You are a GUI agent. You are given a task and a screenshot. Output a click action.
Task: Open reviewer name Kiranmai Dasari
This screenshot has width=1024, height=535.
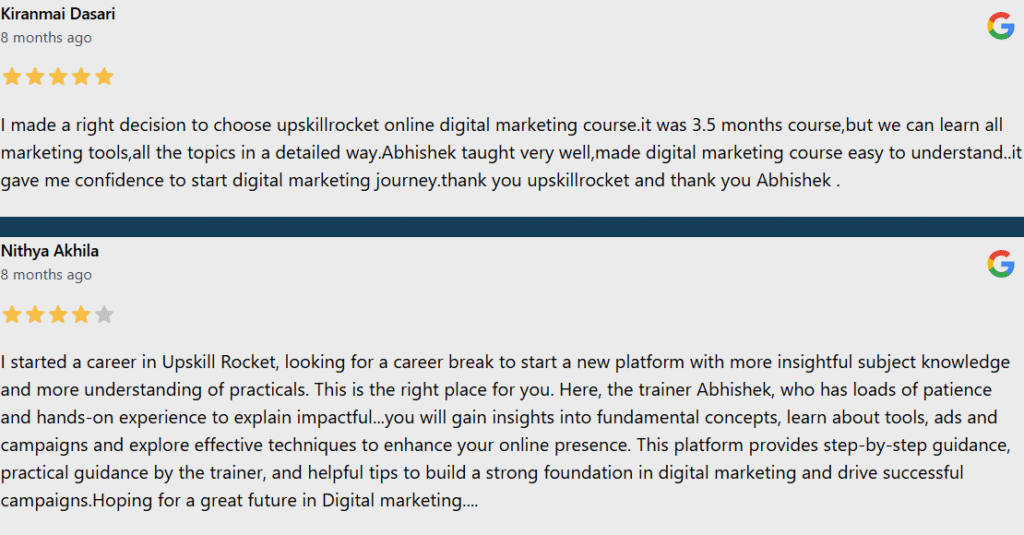click(x=57, y=14)
